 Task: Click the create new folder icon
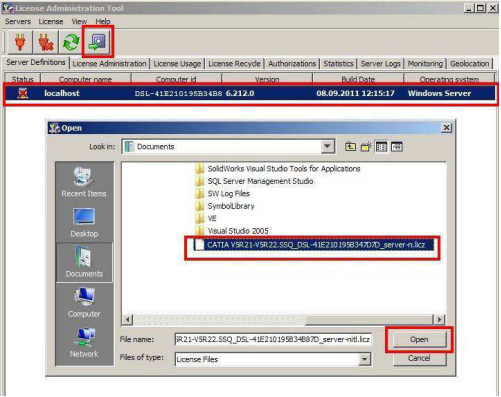point(366,147)
